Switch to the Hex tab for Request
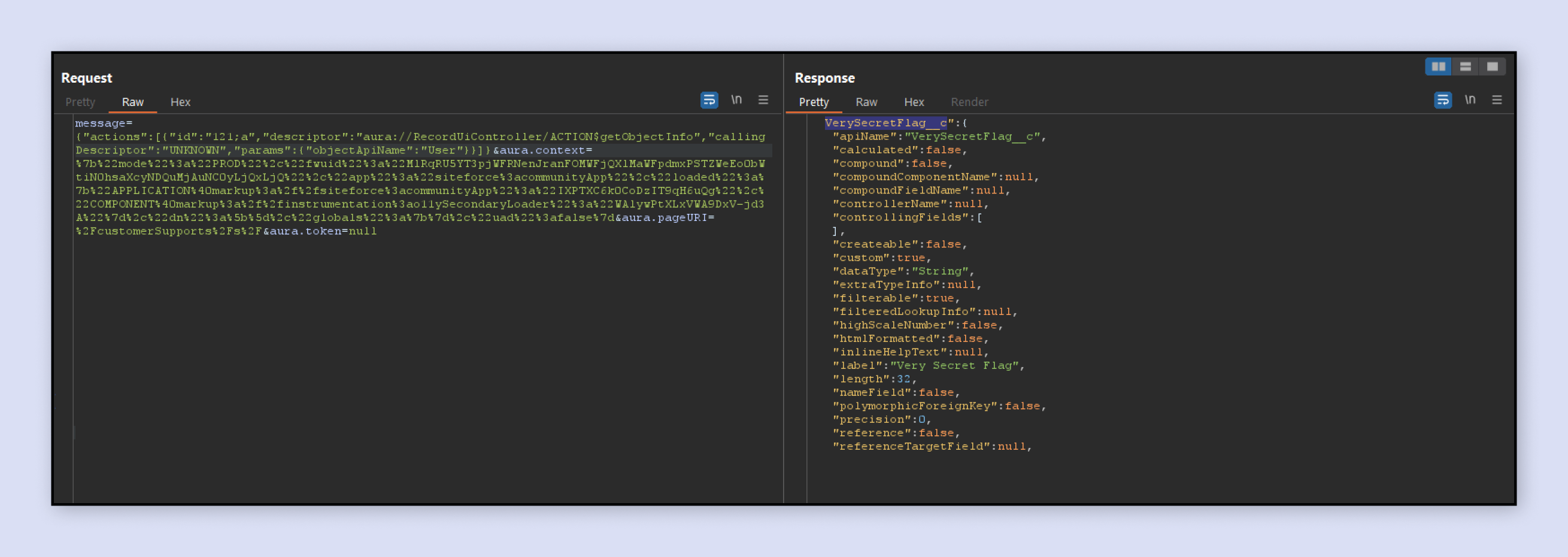The width and height of the screenshot is (1568, 557). tap(180, 102)
